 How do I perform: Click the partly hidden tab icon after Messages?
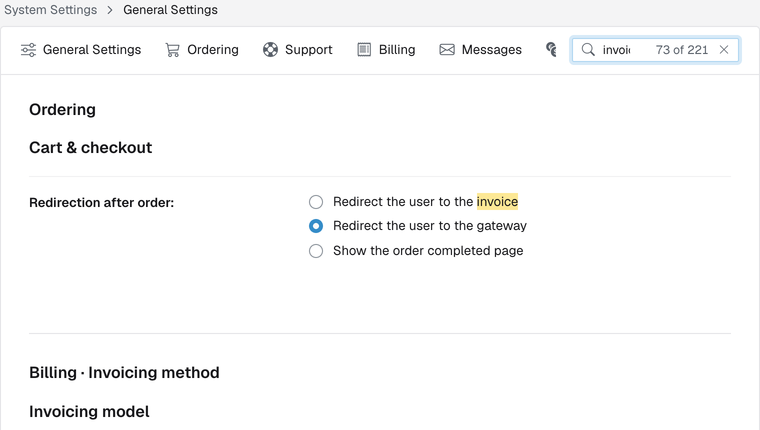(552, 49)
